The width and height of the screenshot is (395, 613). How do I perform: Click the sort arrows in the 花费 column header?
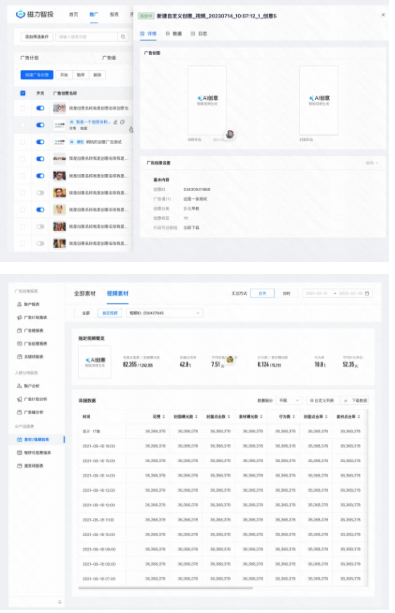tap(164, 416)
